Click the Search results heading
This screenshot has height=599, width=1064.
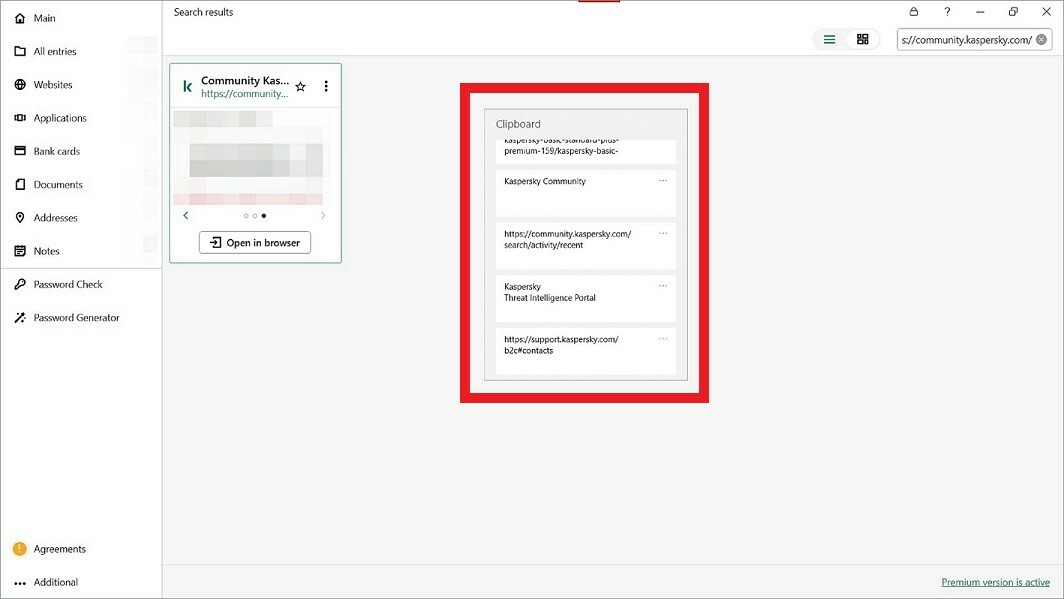tap(204, 12)
